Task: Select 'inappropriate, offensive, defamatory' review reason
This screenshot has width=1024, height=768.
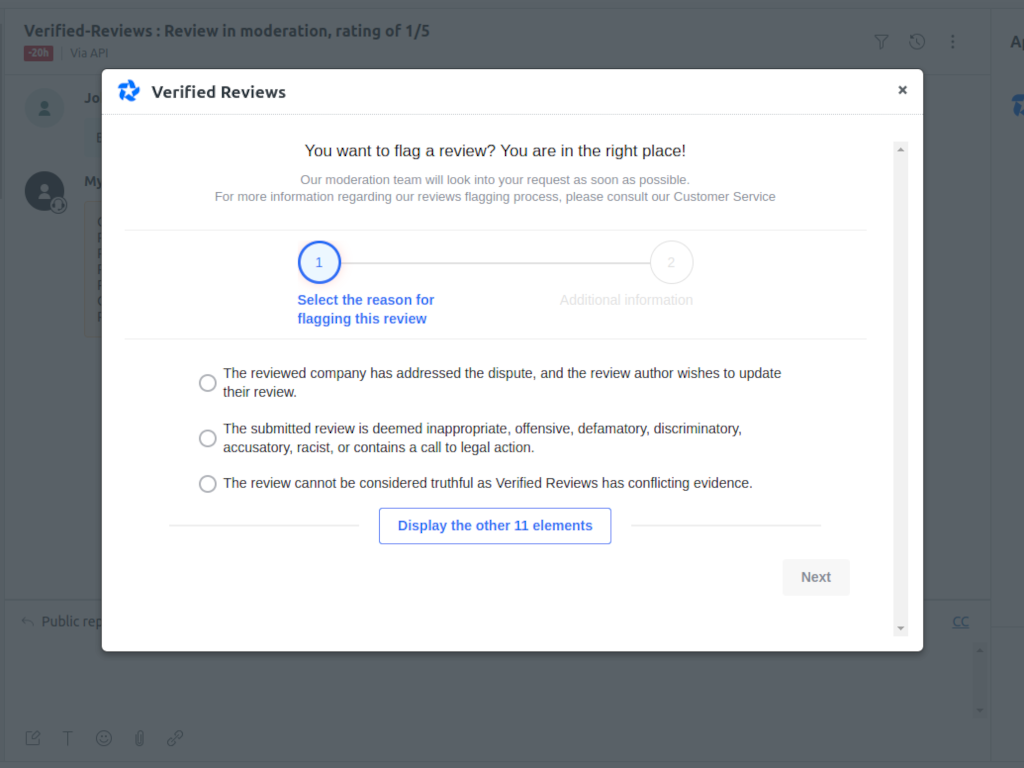Action: [x=208, y=438]
